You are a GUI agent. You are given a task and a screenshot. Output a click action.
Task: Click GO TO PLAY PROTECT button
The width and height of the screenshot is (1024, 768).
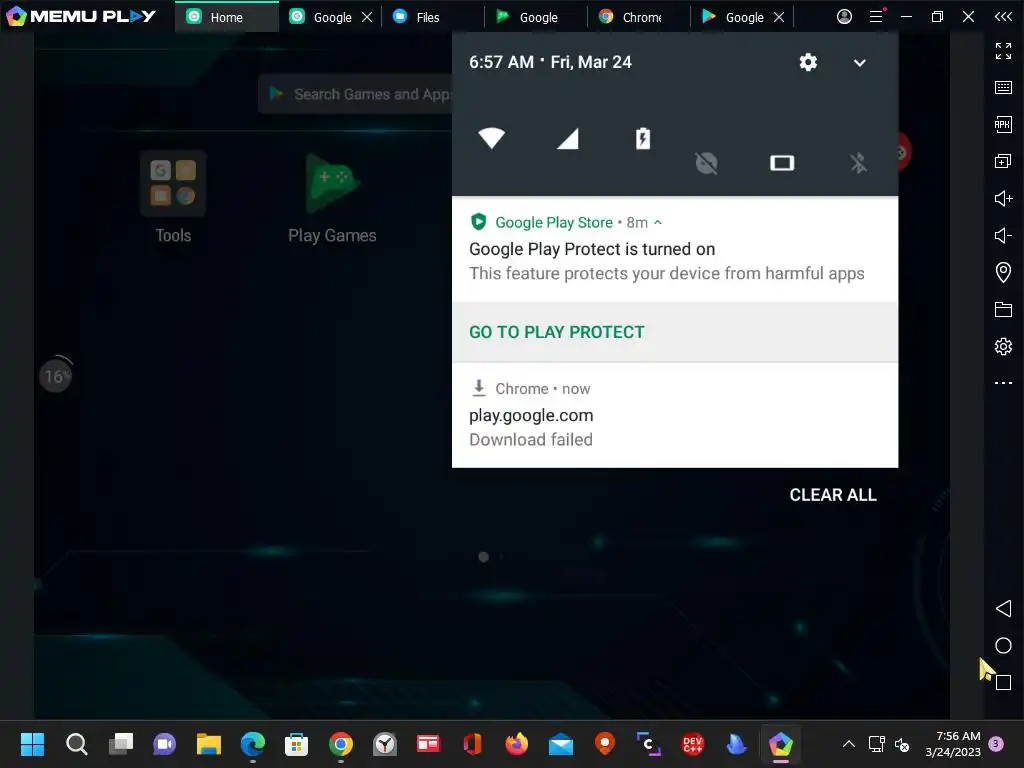[556, 332]
